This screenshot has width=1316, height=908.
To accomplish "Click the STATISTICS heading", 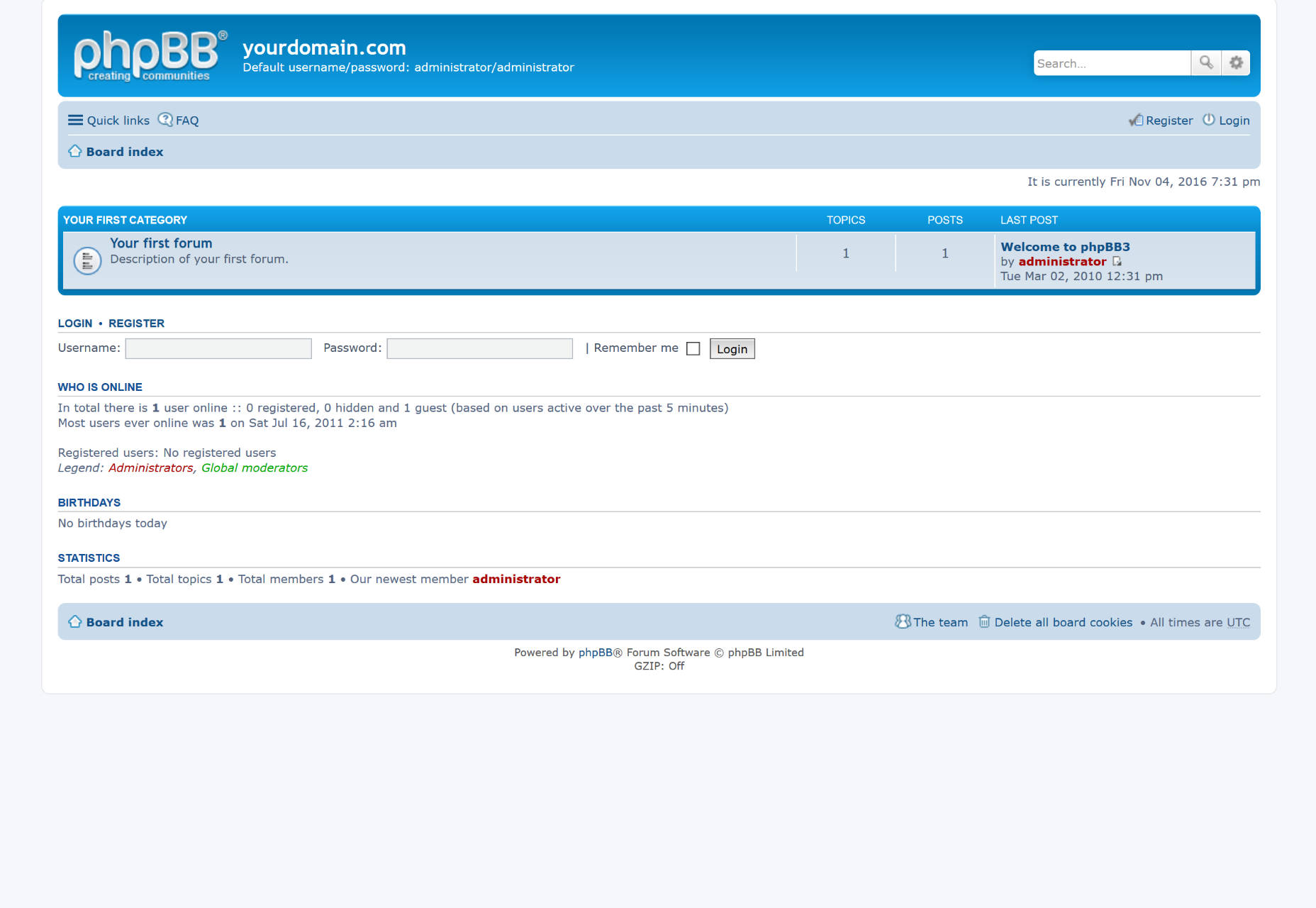I will [x=89, y=558].
